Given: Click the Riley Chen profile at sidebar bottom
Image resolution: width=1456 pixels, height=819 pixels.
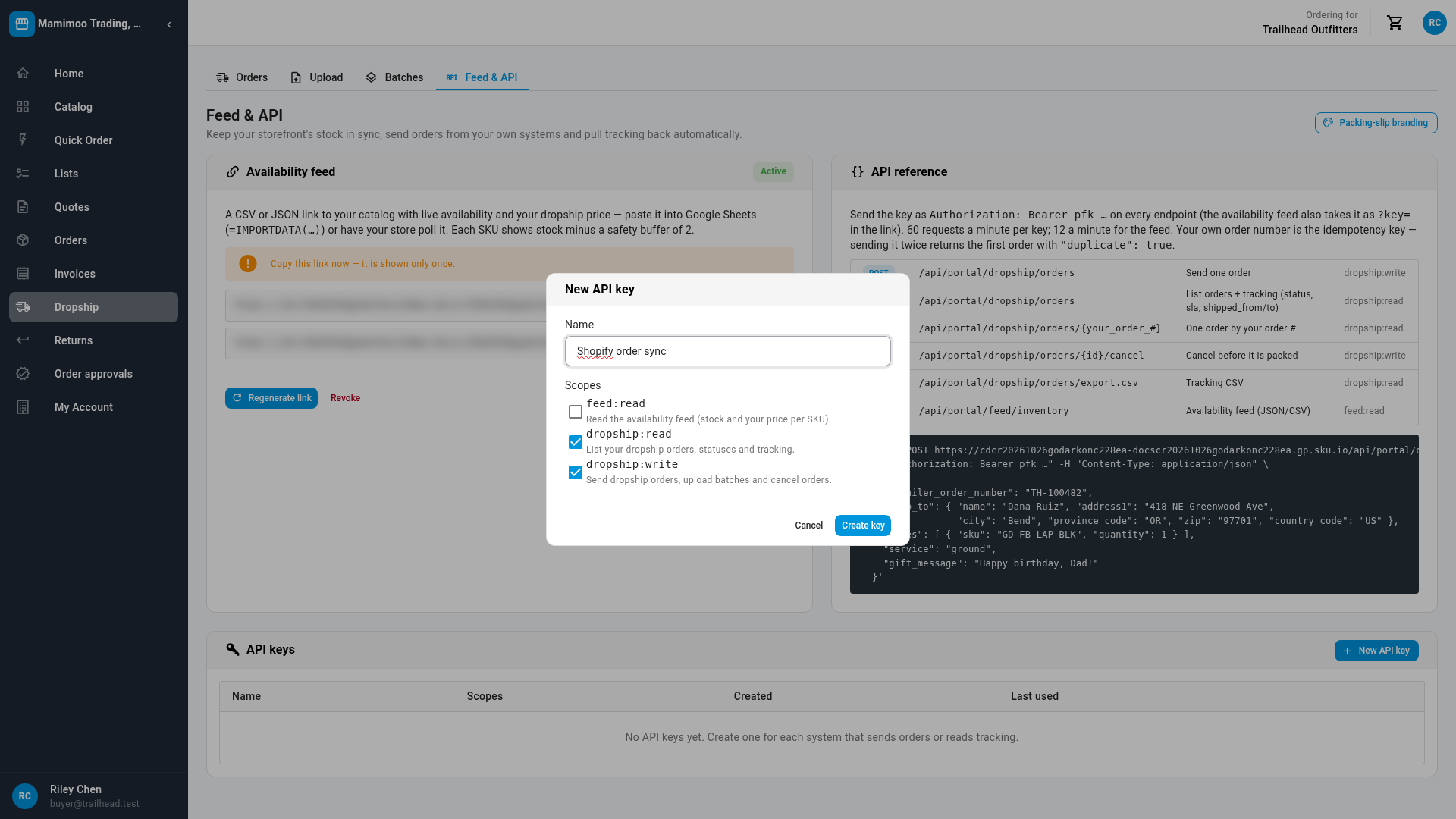Looking at the screenshot, I should [94, 795].
